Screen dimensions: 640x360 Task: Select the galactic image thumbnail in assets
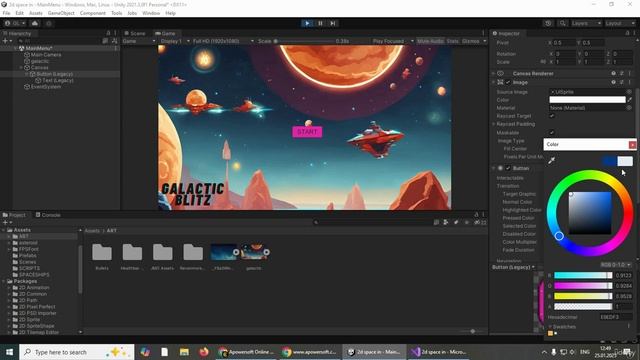tap(254, 252)
